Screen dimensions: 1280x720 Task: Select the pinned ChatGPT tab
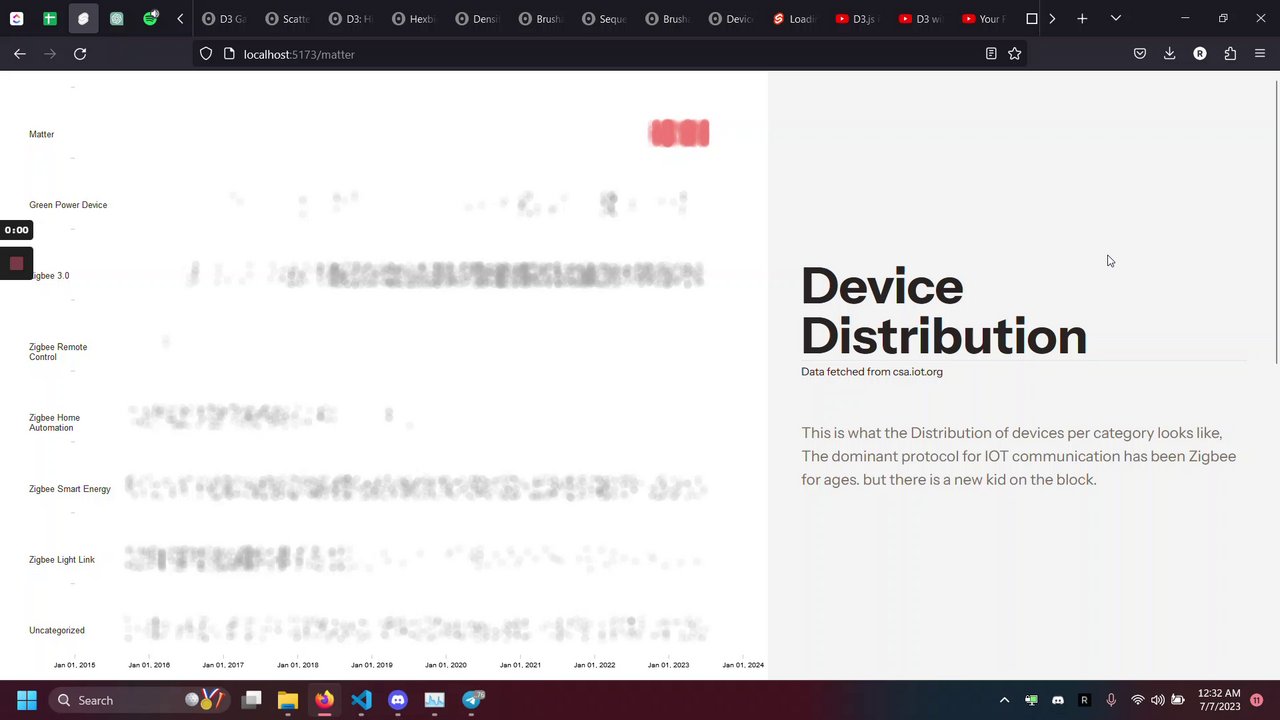(117, 18)
